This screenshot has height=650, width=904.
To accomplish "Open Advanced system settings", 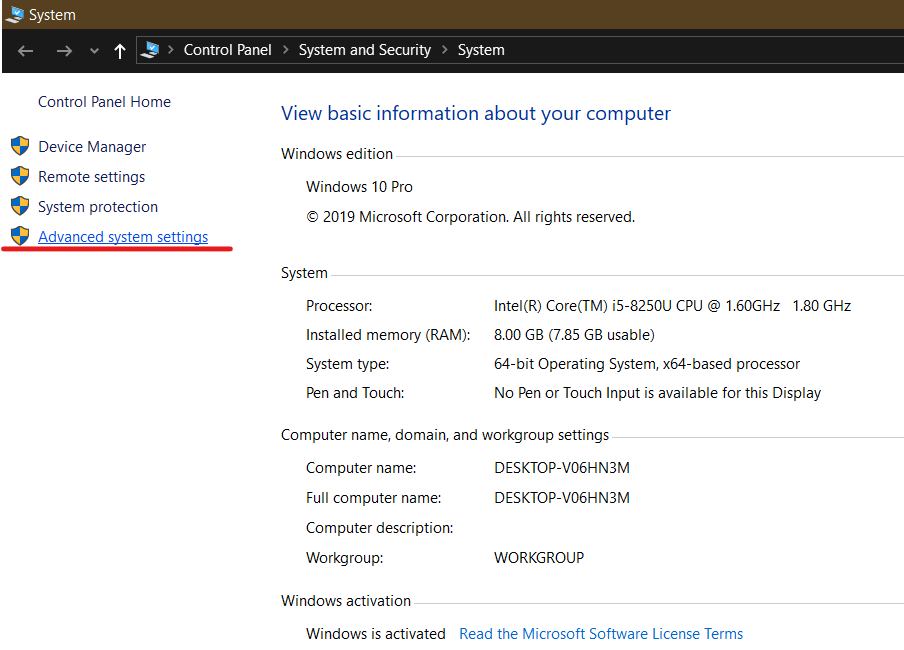I will pos(123,237).
